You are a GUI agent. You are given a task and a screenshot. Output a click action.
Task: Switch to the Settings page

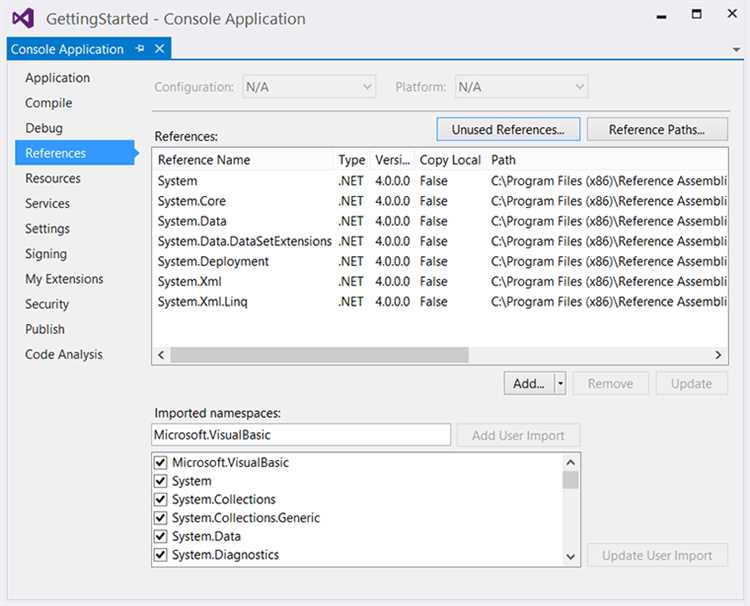coord(47,229)
